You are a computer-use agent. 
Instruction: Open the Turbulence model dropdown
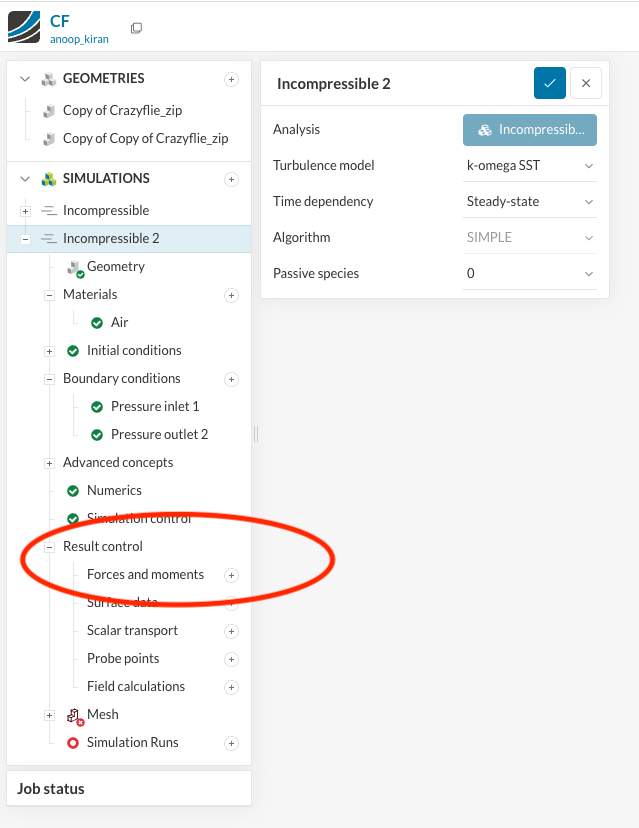coord(530,166)
